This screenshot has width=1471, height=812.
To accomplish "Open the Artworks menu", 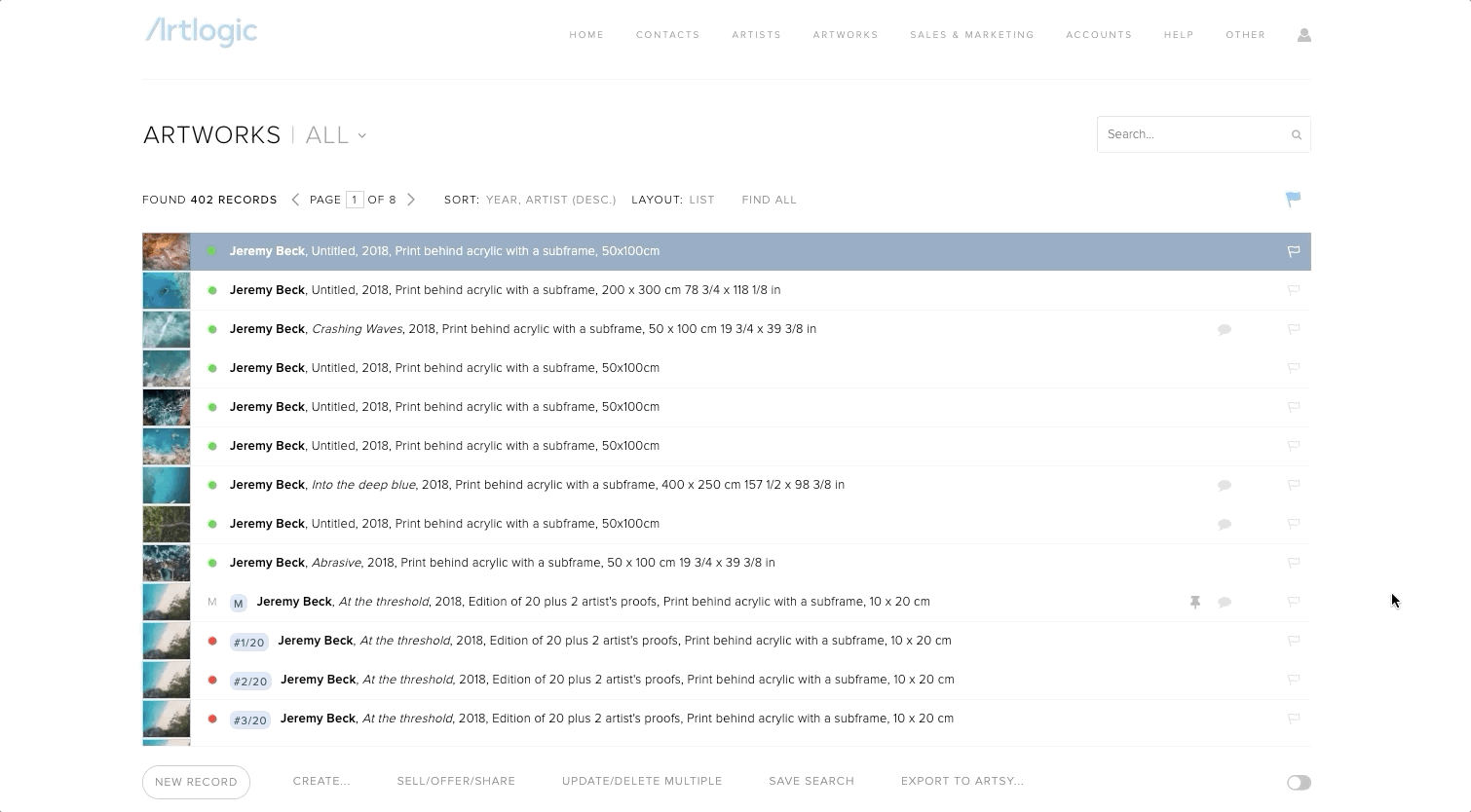I will (x=846, y=35).
